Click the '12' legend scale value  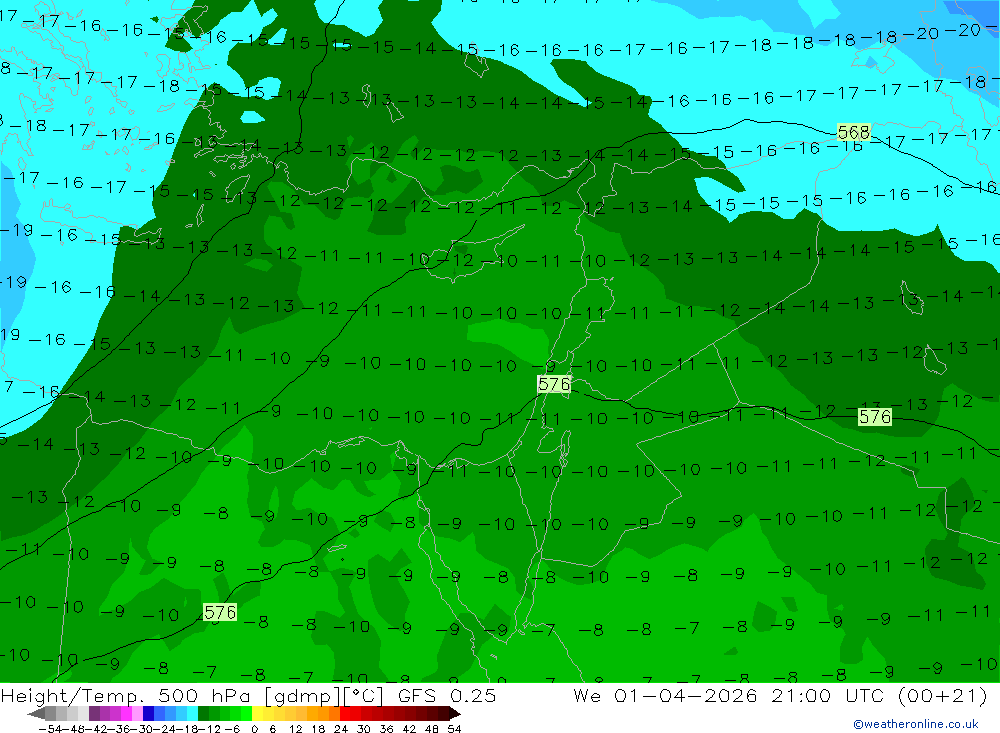pos(295,729)
